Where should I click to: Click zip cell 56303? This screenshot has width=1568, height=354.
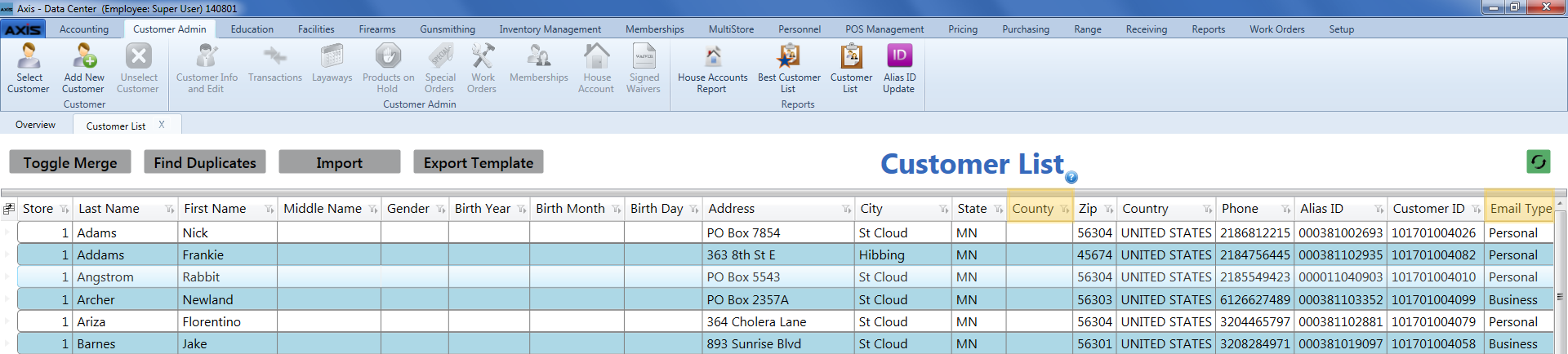(x=1094, y=300)
